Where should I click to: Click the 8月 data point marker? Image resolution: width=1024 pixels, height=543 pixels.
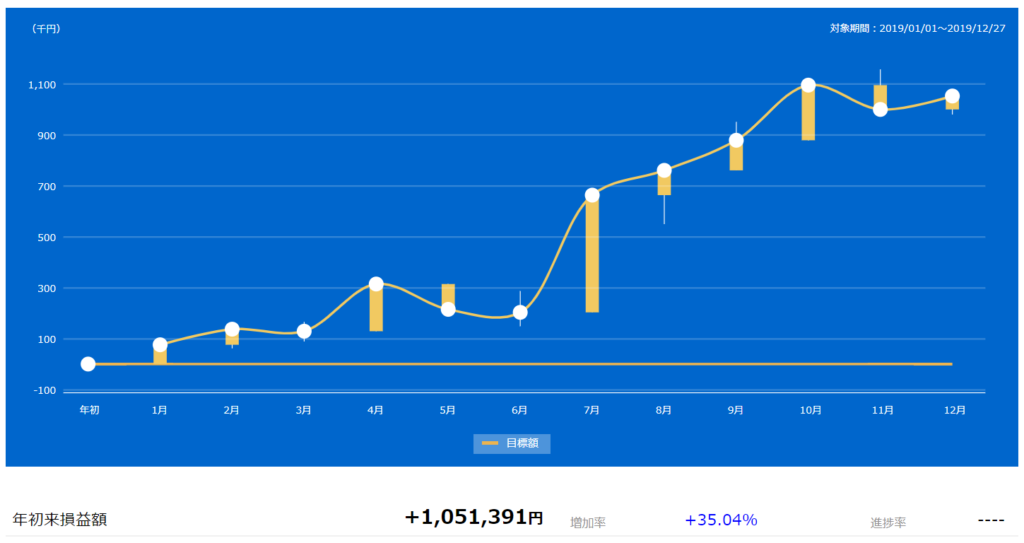(664, 171)
